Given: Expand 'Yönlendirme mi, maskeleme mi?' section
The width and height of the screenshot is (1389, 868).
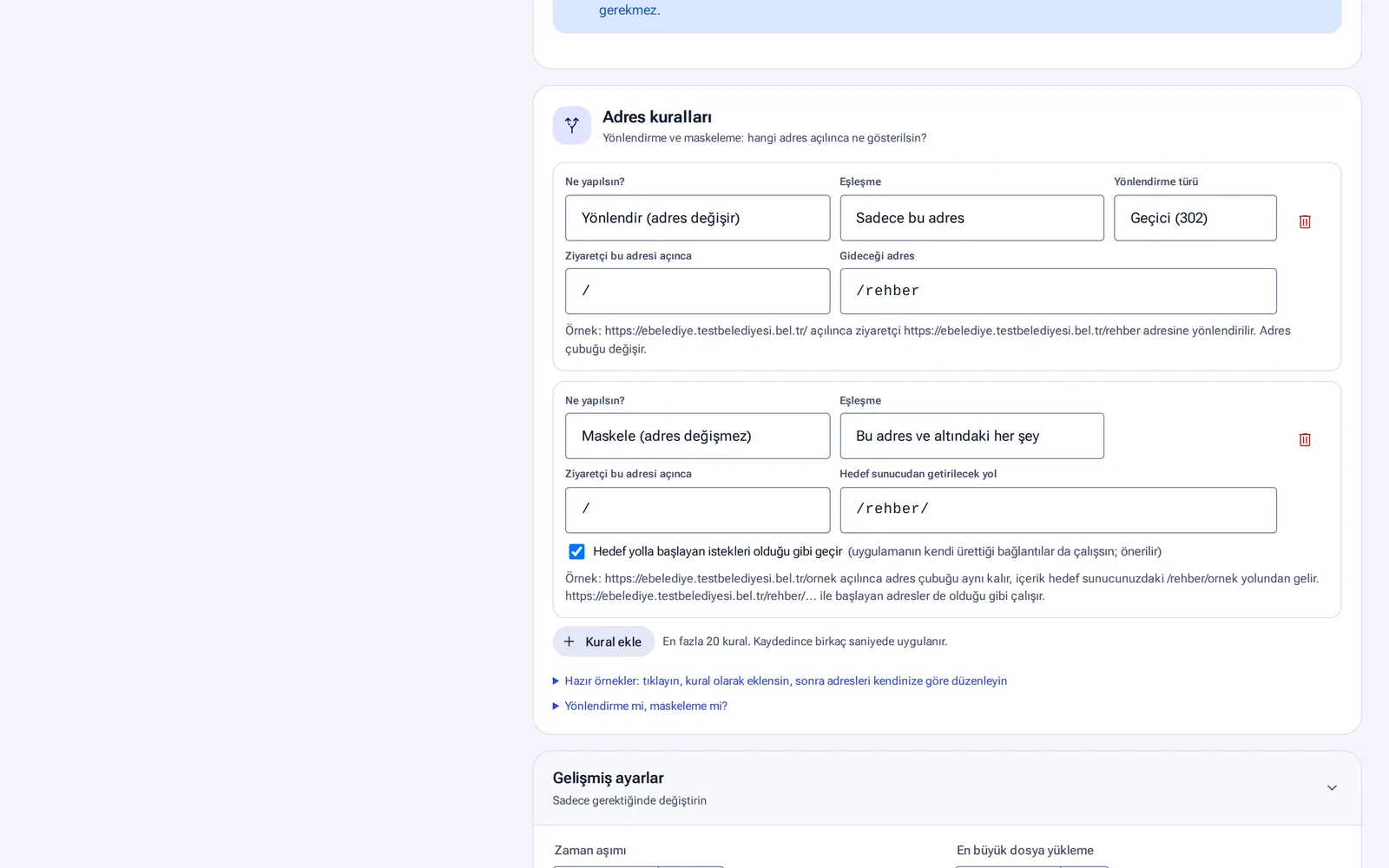Looking at the screenshot, I should click(x=640, y=706).
